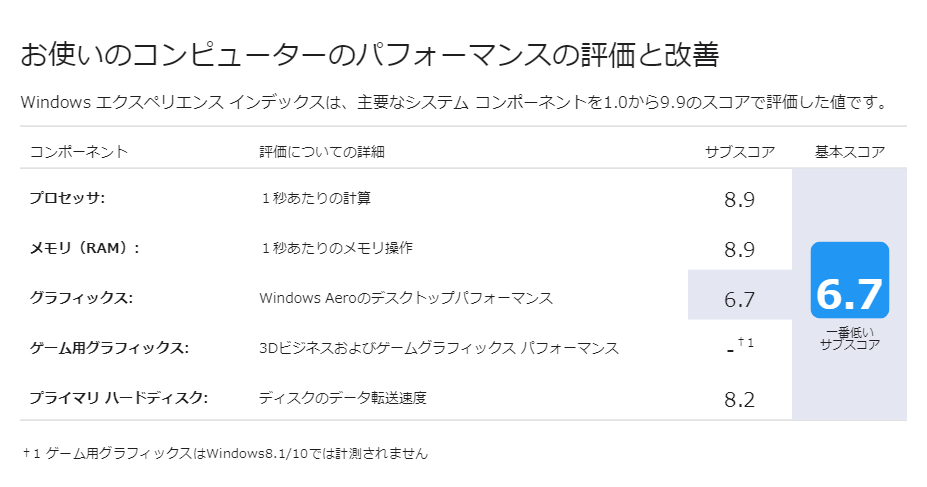Click the processor subscore 8.9

click(740, 200)
